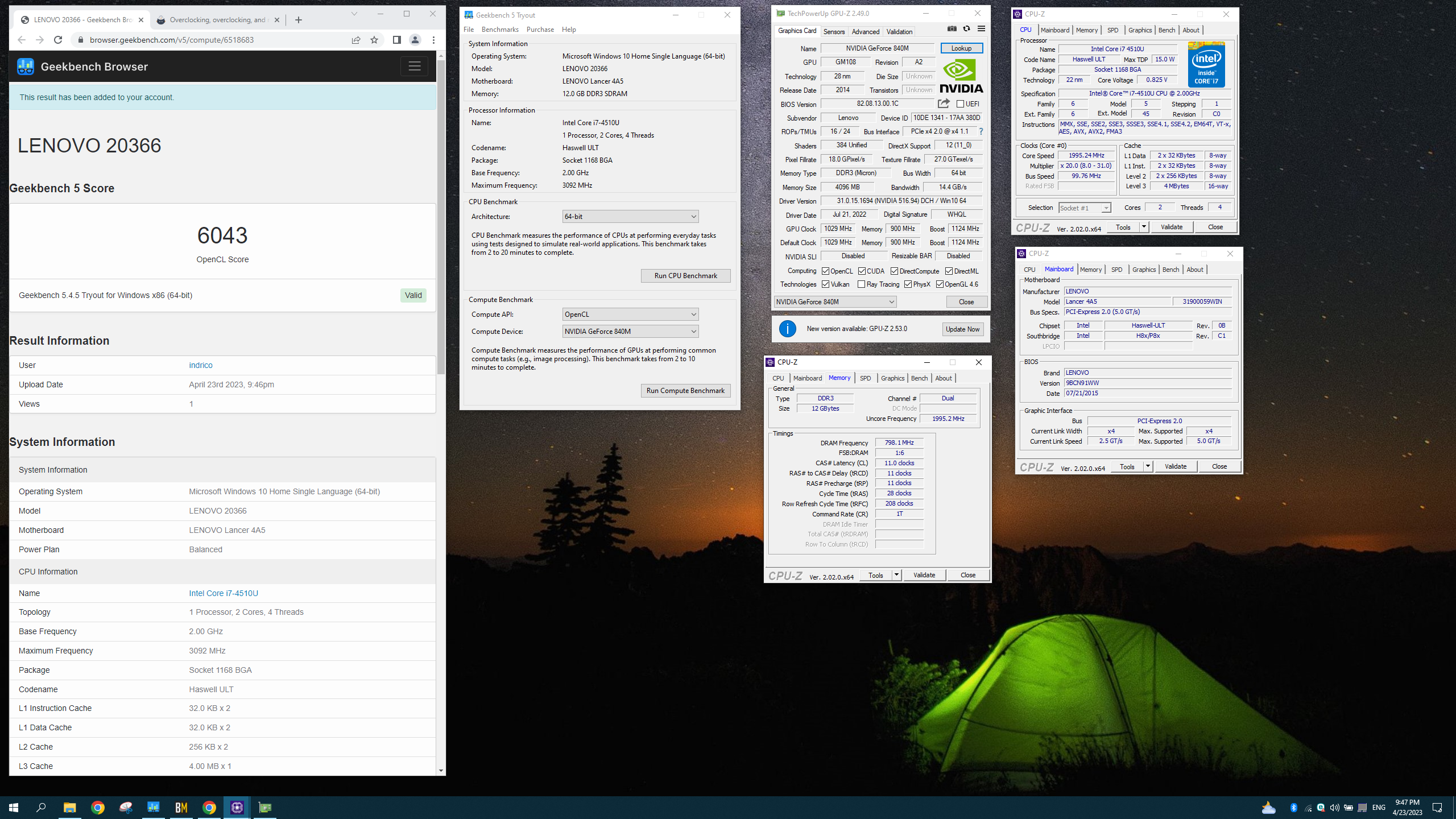Click GPU-Z Update Now button
1456x819 pixels.
click(962, 329)
